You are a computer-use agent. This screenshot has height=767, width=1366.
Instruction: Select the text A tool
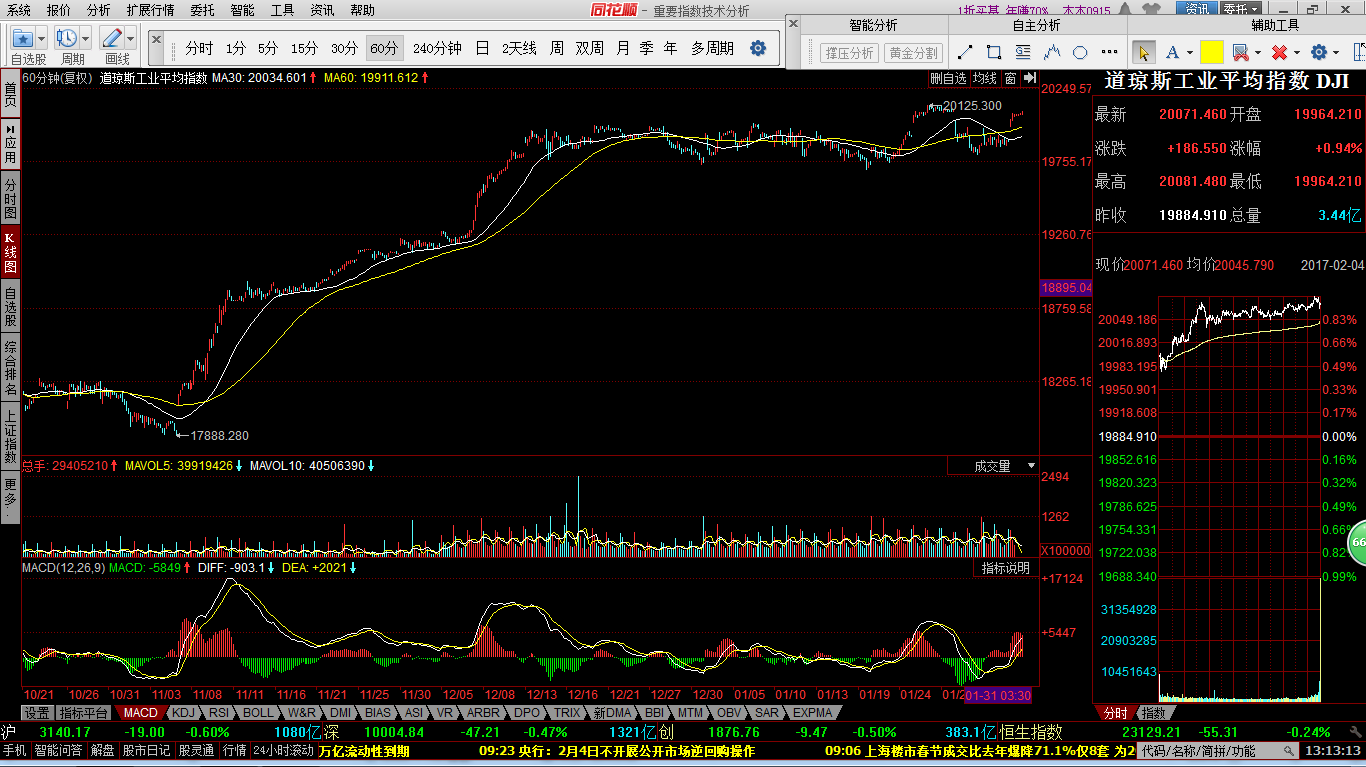pos(1171,52)
